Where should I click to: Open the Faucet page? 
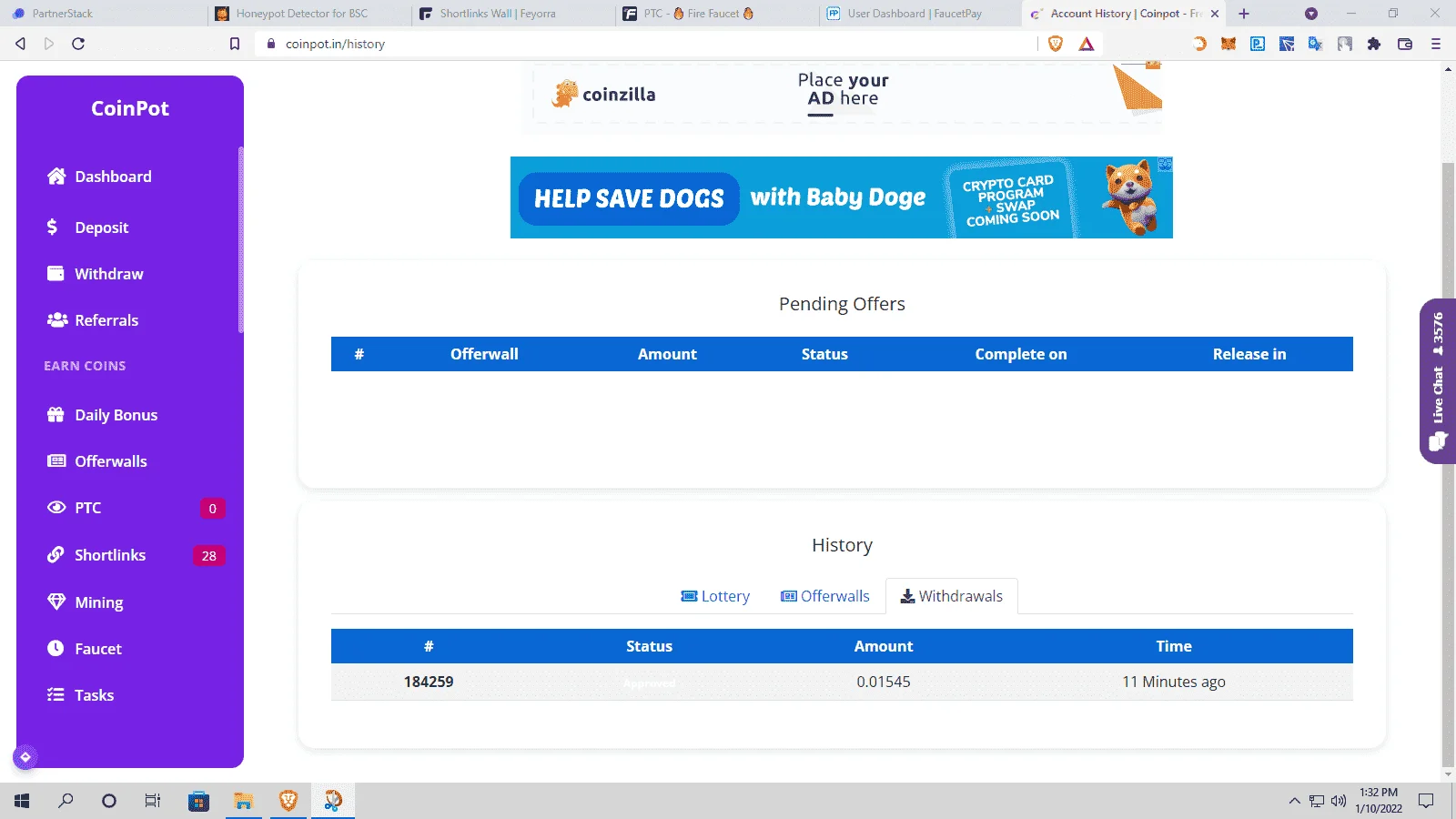[x=84, y=649]
